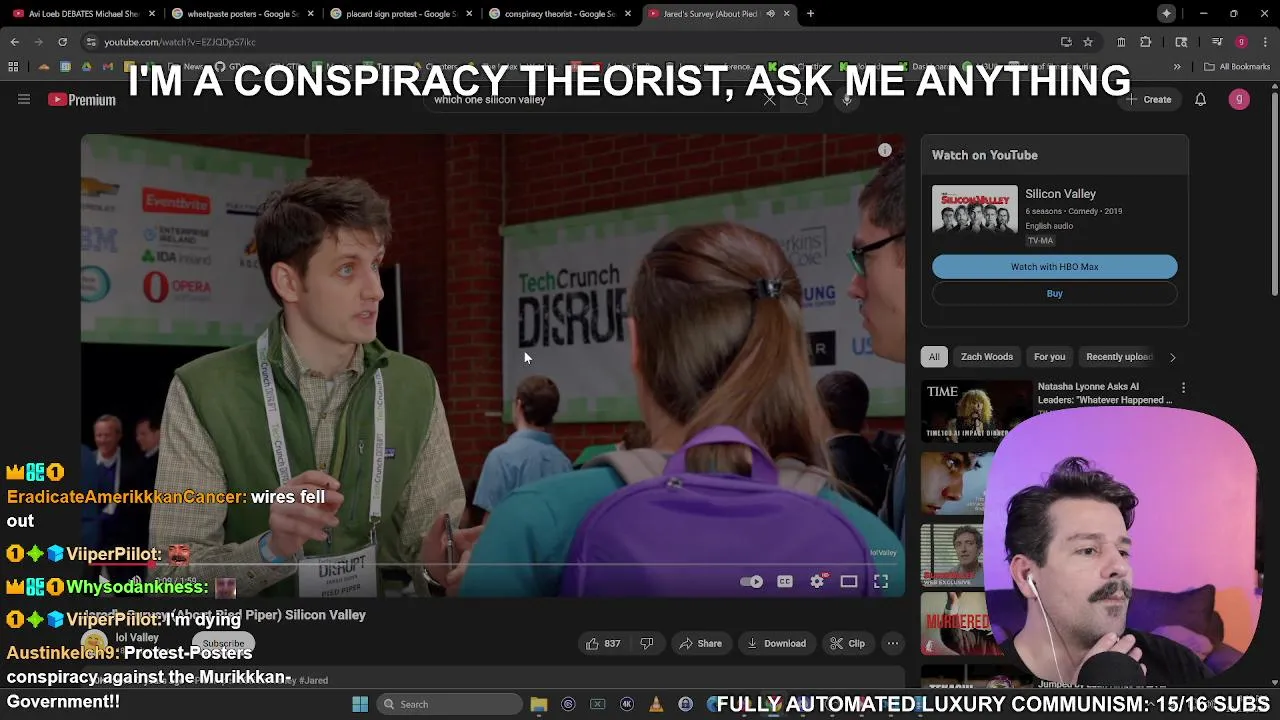The width and height of the screenshot is (1280, 720).
Task: Reload the current page
Action: [x=62, y=42]
